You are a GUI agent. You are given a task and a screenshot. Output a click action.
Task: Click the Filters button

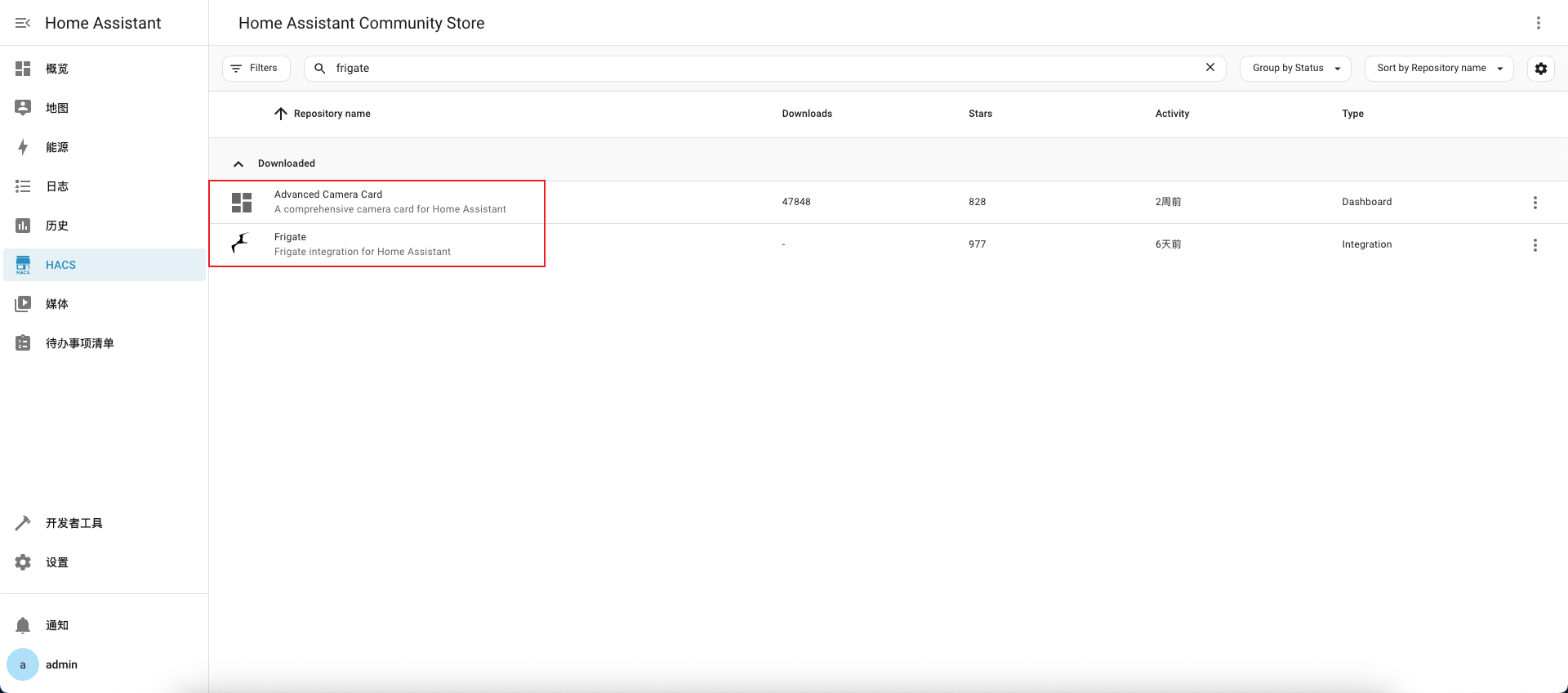[256, 69]
